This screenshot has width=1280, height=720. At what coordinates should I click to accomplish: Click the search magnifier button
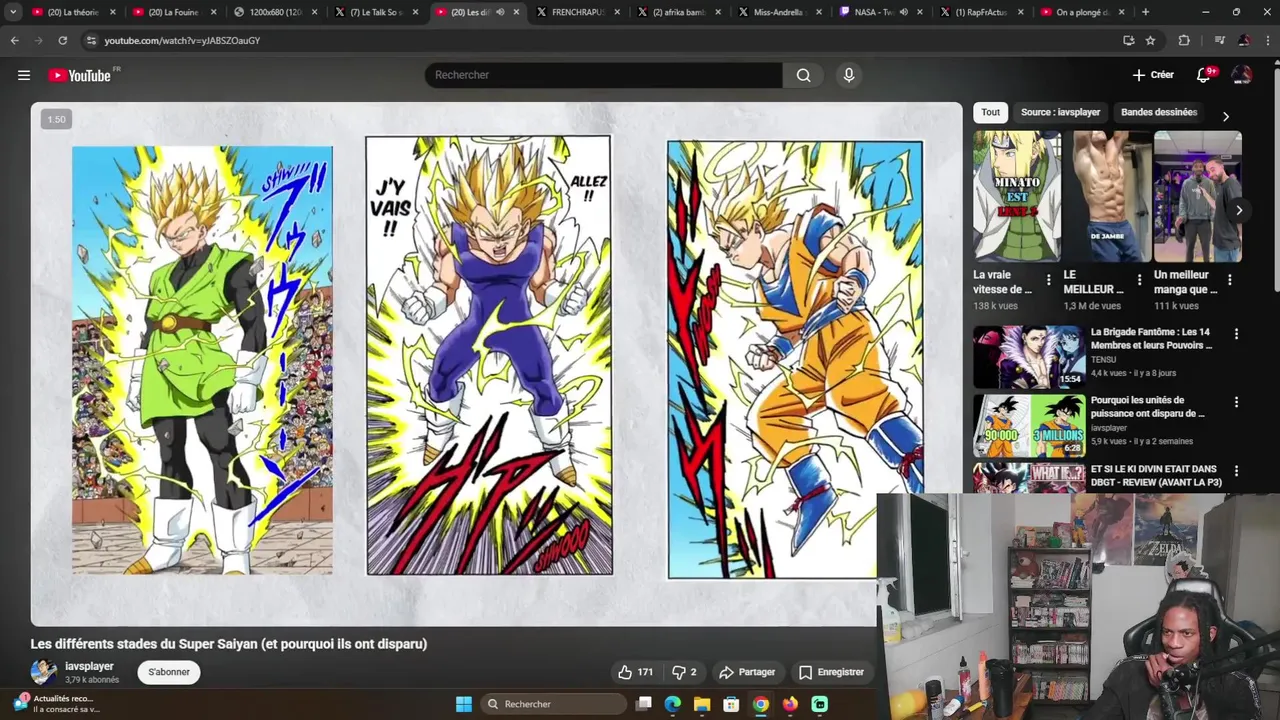point(803,75)
